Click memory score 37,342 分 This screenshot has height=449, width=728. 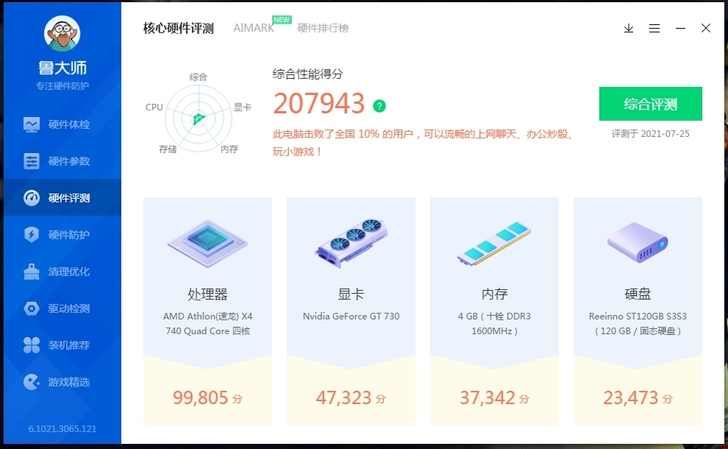pyautogui.click(x=494, y=398)
